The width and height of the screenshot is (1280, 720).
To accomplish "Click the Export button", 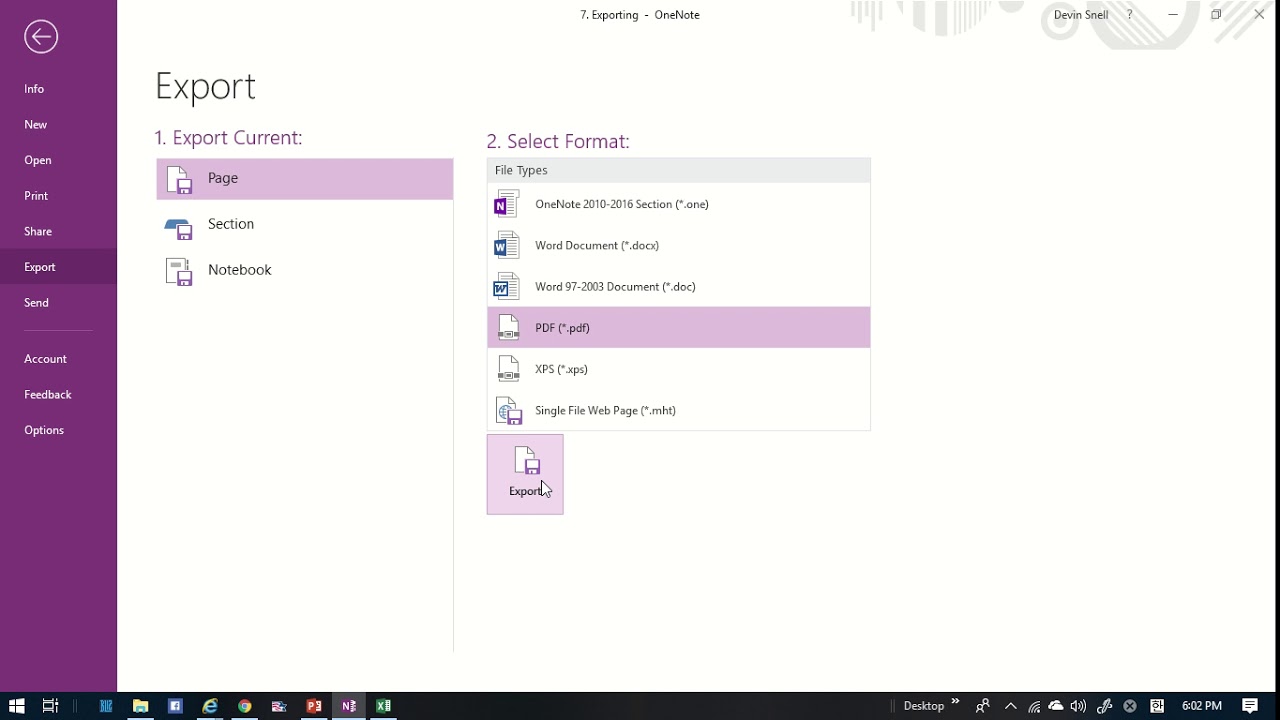I will click(525, 474).
